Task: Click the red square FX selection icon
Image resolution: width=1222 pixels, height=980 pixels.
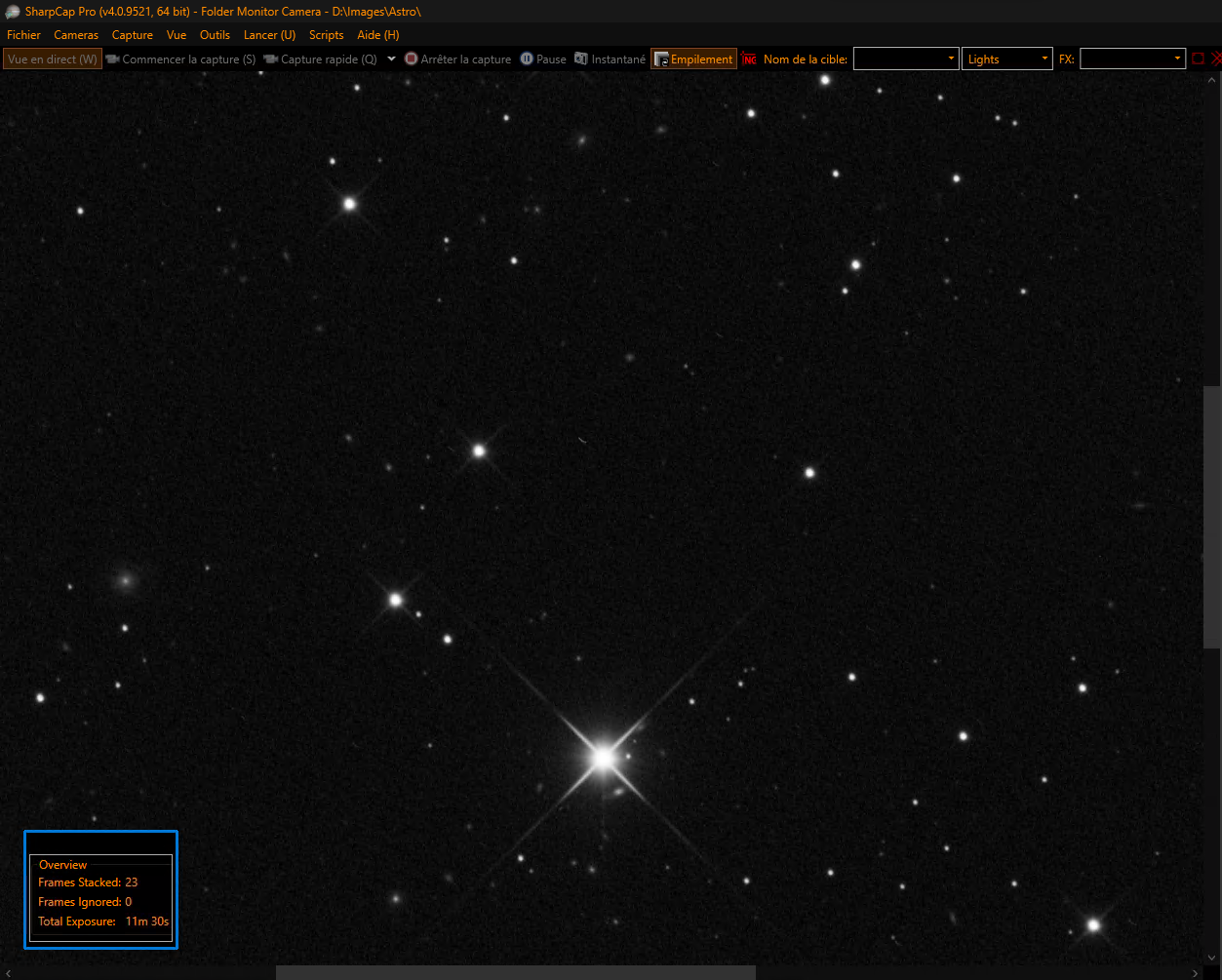Action: click(x=1199, y=59)
